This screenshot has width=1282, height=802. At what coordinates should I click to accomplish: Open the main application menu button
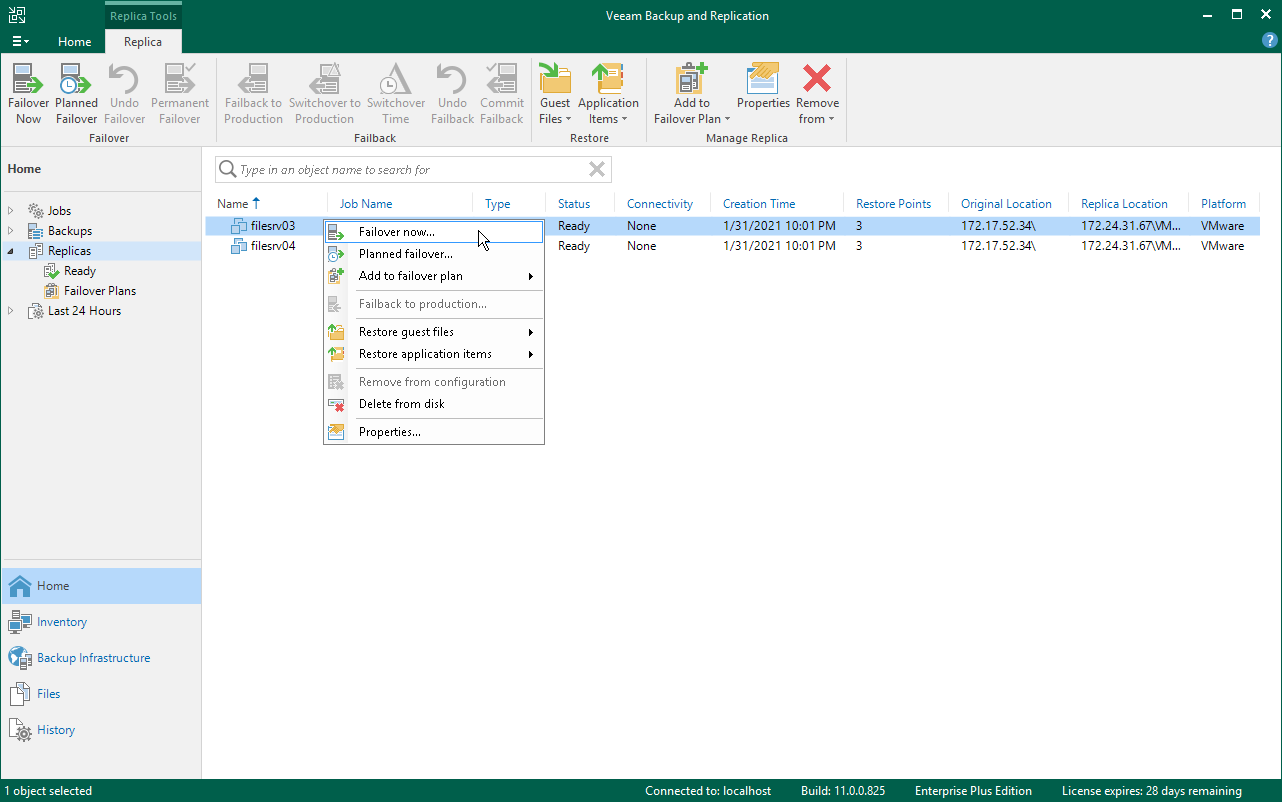[x=20, y=42]
